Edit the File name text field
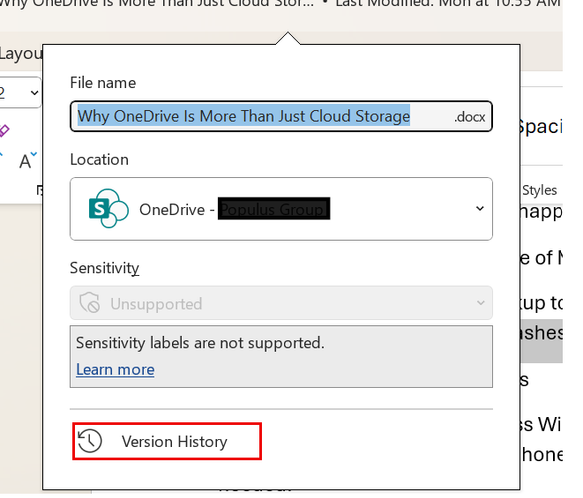 point(281,116)
